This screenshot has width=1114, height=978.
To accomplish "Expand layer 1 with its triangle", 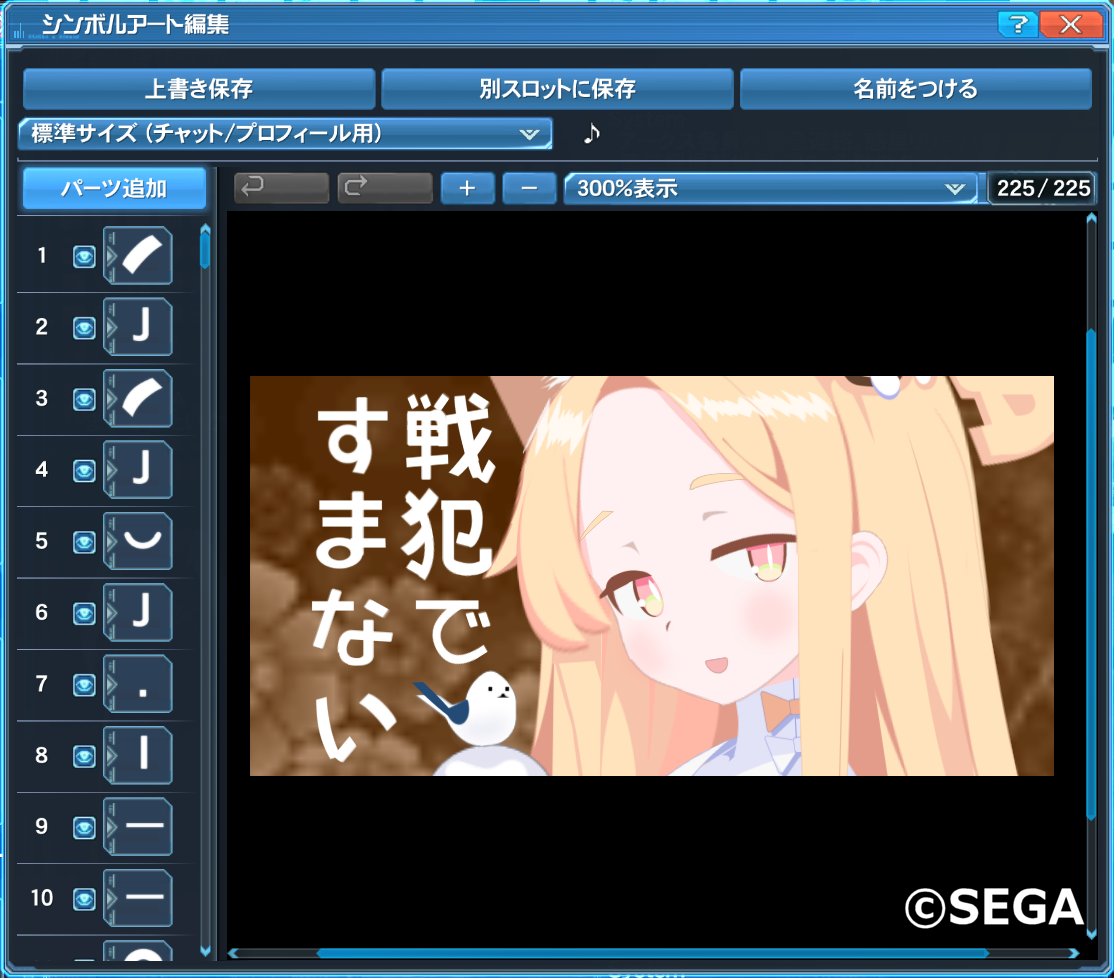I will click(x=111, y=256).
